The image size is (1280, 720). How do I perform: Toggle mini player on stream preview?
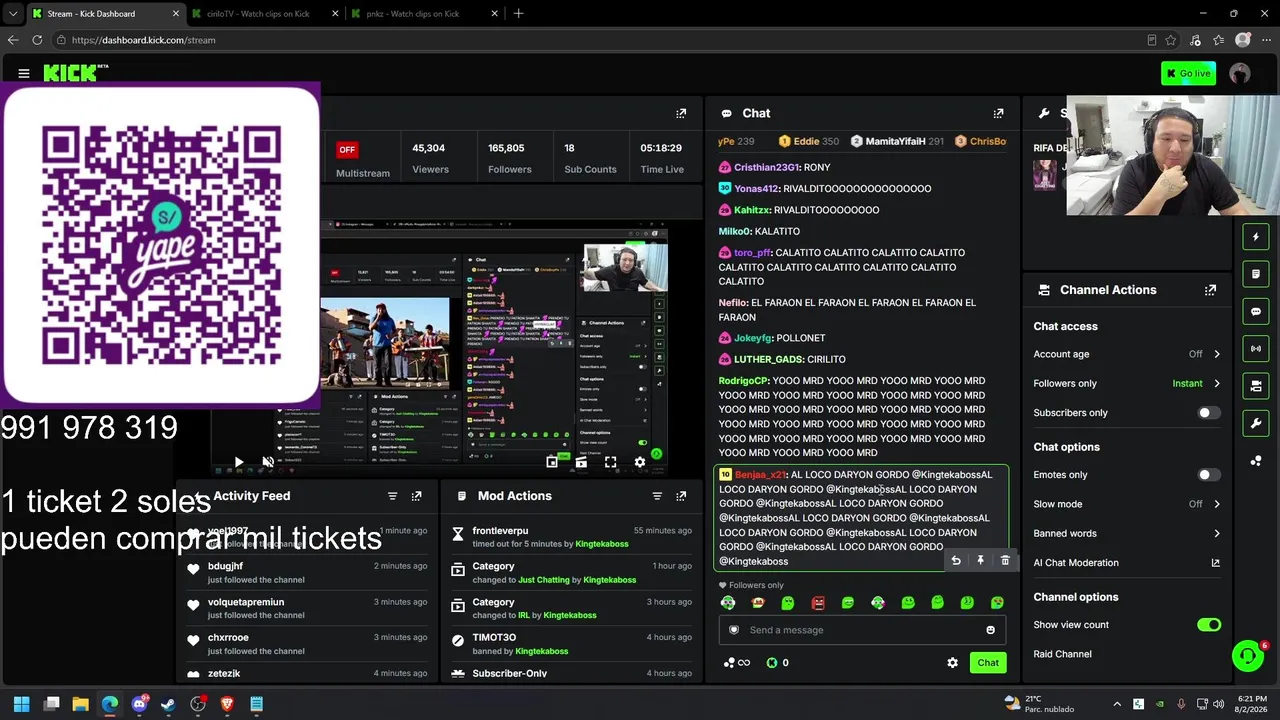point(552,462)
